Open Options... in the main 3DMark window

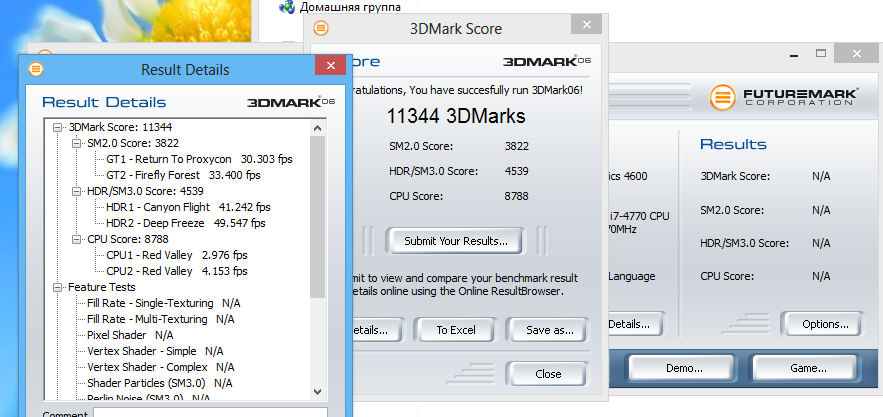pyautogui.click(x=824, y=324)
